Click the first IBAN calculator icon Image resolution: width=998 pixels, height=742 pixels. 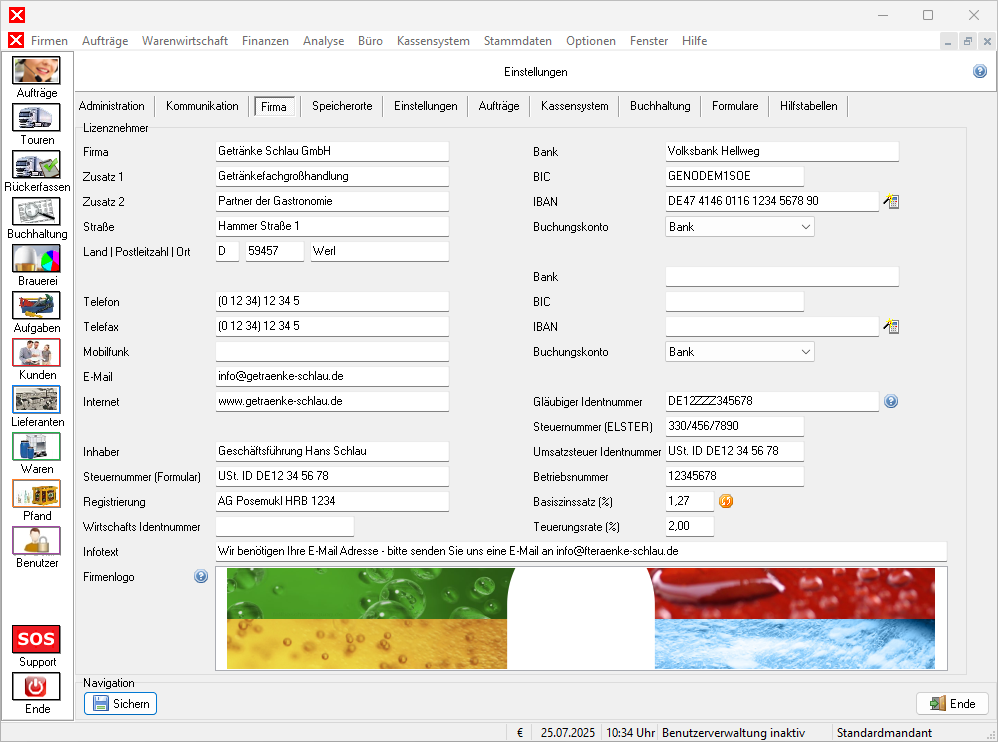point(891,202)
